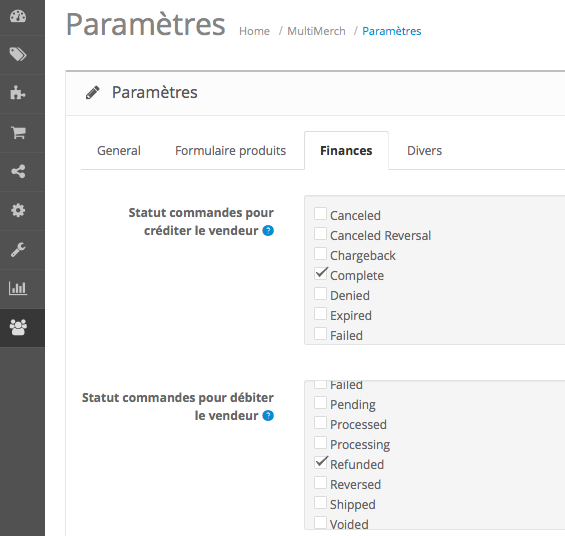Open the reports bar chart icon
This screenshot has height=536, width=565.
(x=18, y=288)
